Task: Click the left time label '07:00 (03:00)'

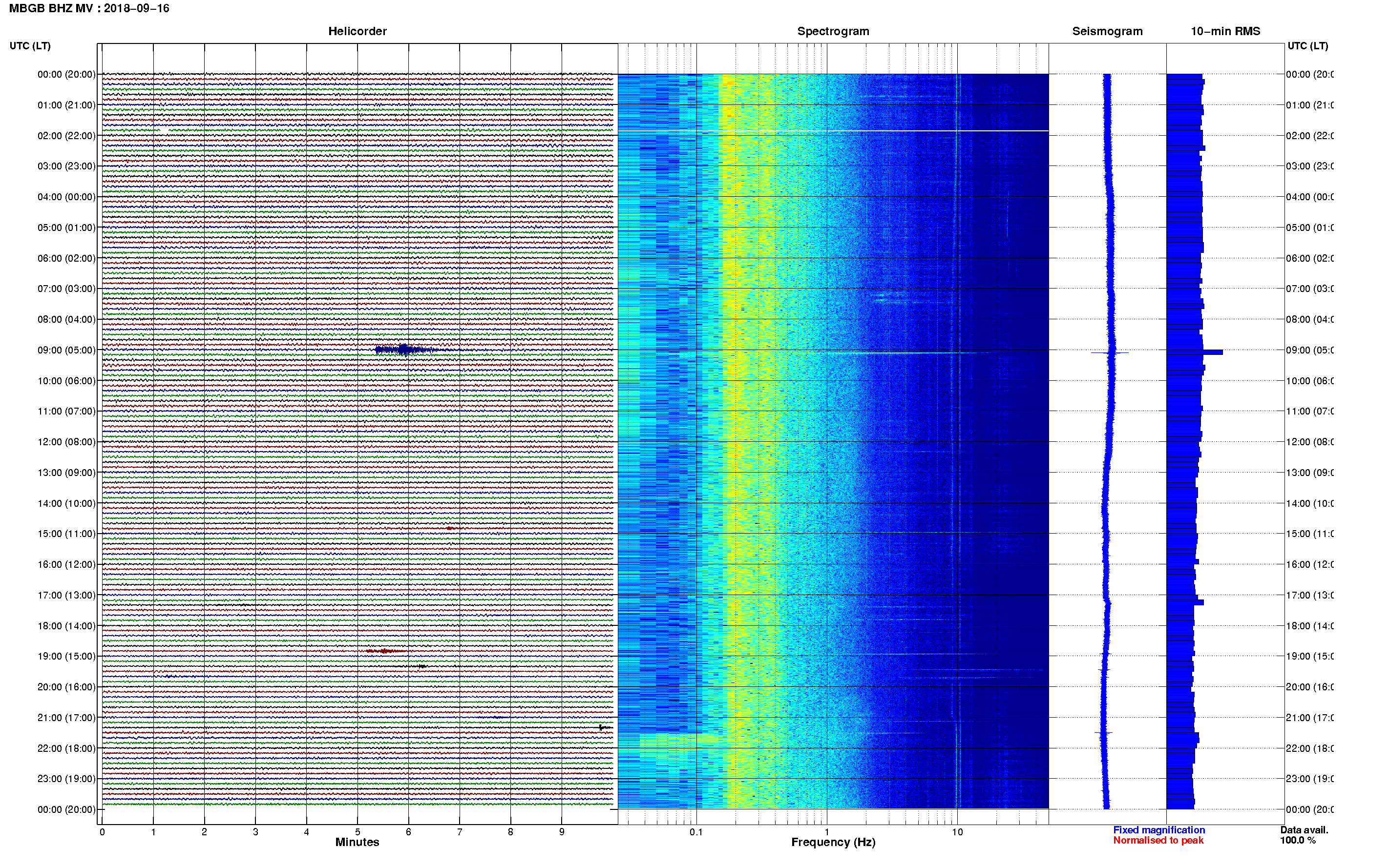Action: pos(66,288)
